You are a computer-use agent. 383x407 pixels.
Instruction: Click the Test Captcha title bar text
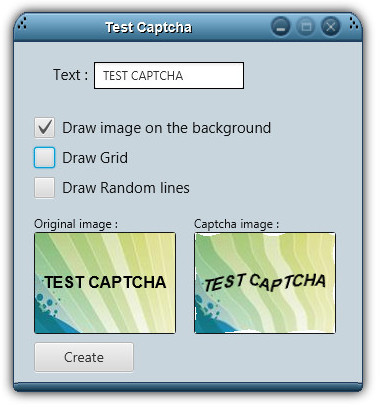pos(148,27)
